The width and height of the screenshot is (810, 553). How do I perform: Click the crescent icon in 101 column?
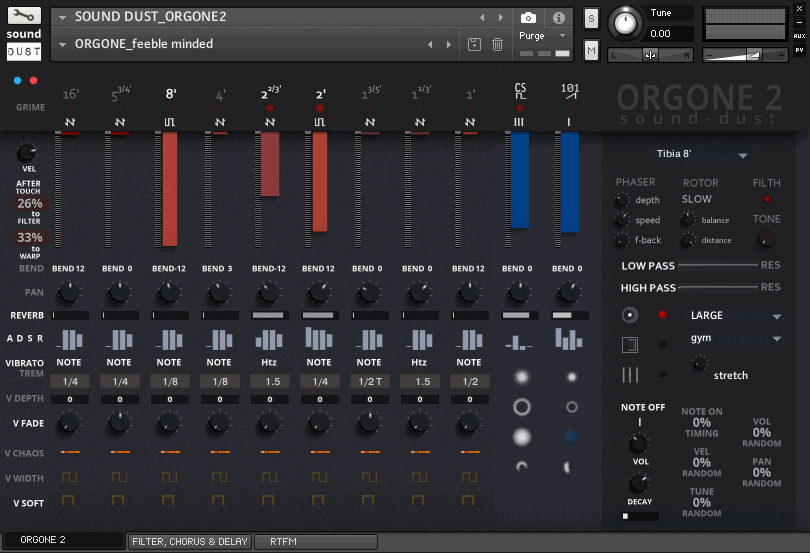pos(567,467)
